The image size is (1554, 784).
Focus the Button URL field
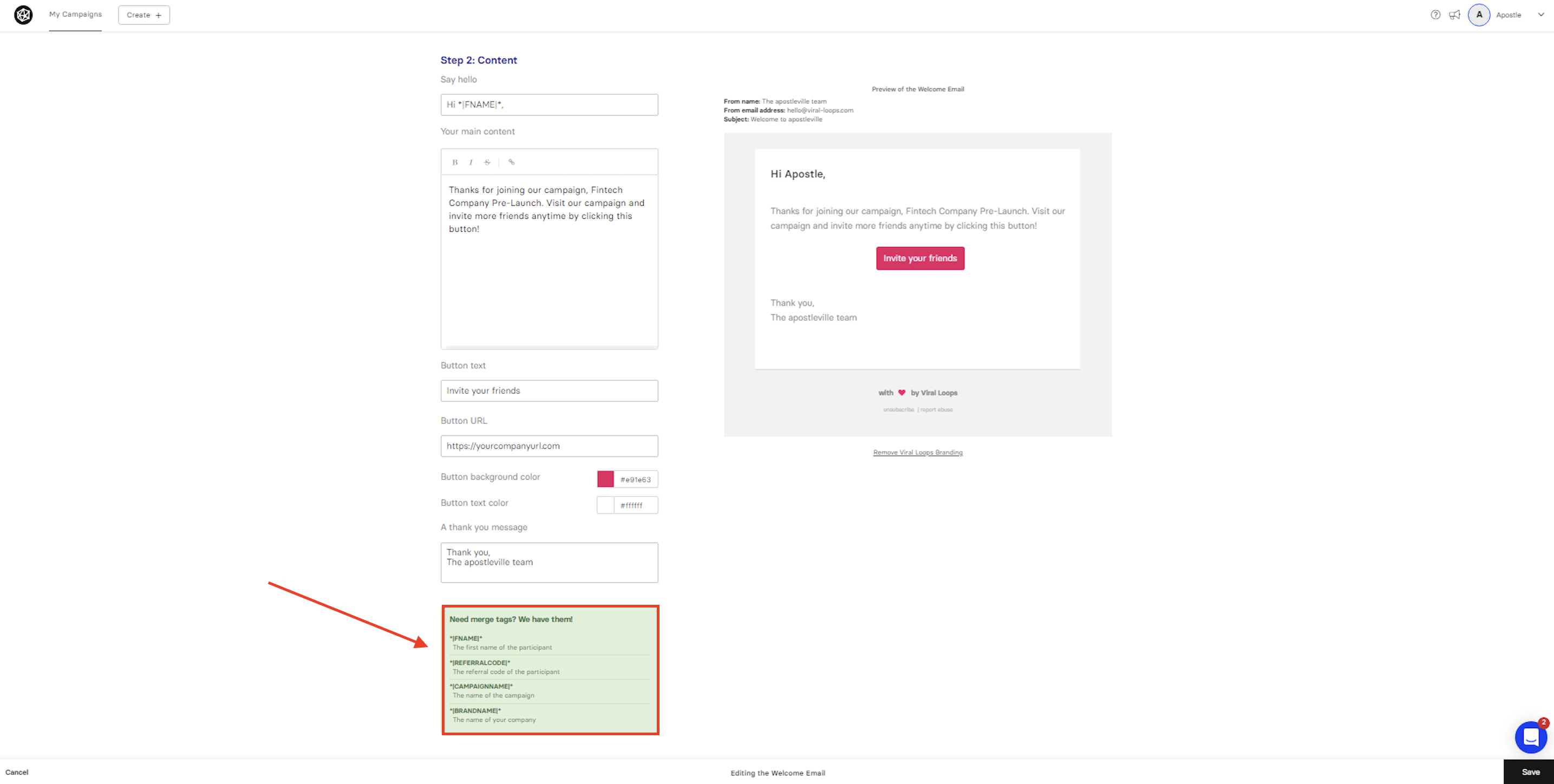(x=549, y=446)
